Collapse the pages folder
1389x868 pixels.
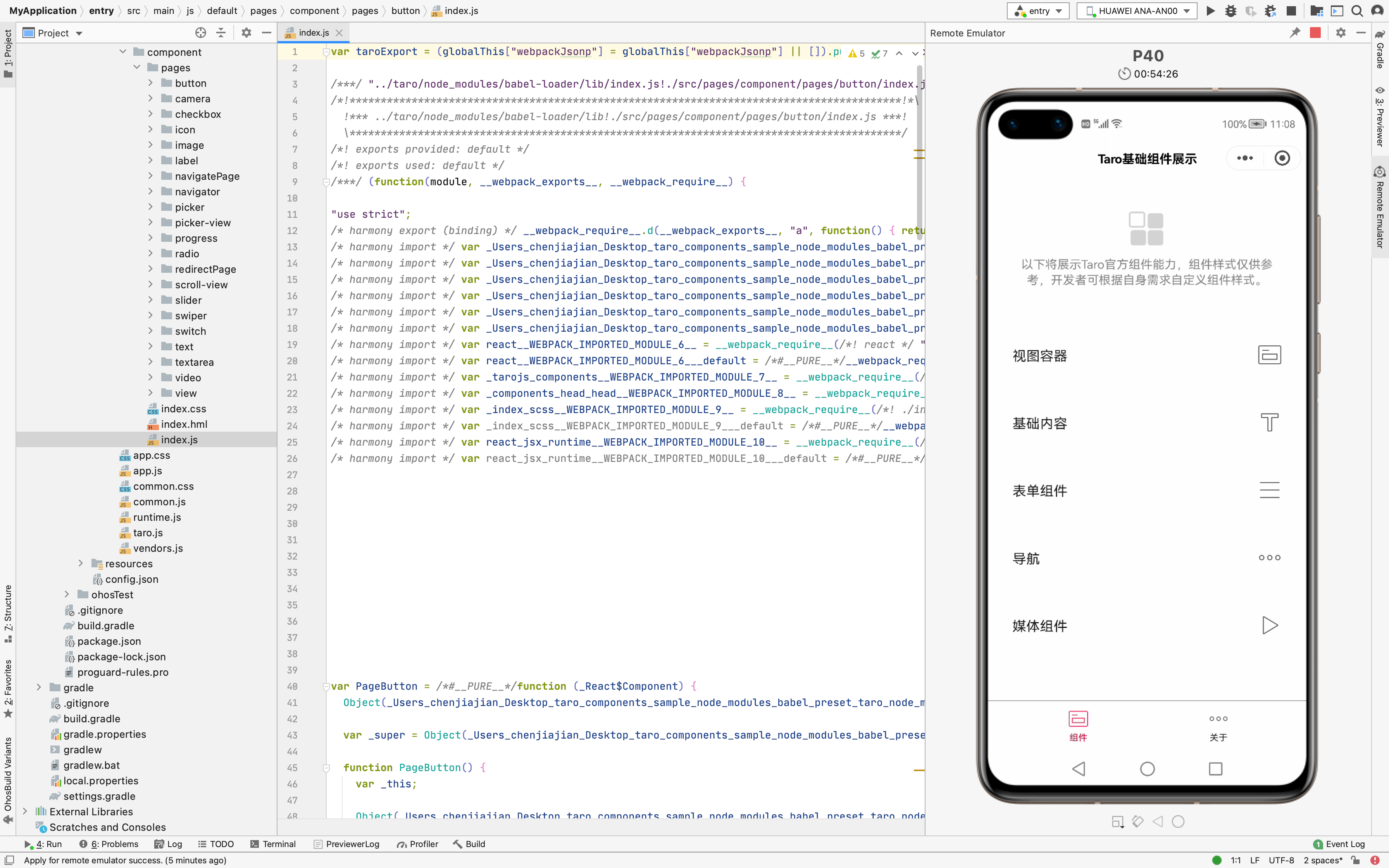(x=136, y=67)
